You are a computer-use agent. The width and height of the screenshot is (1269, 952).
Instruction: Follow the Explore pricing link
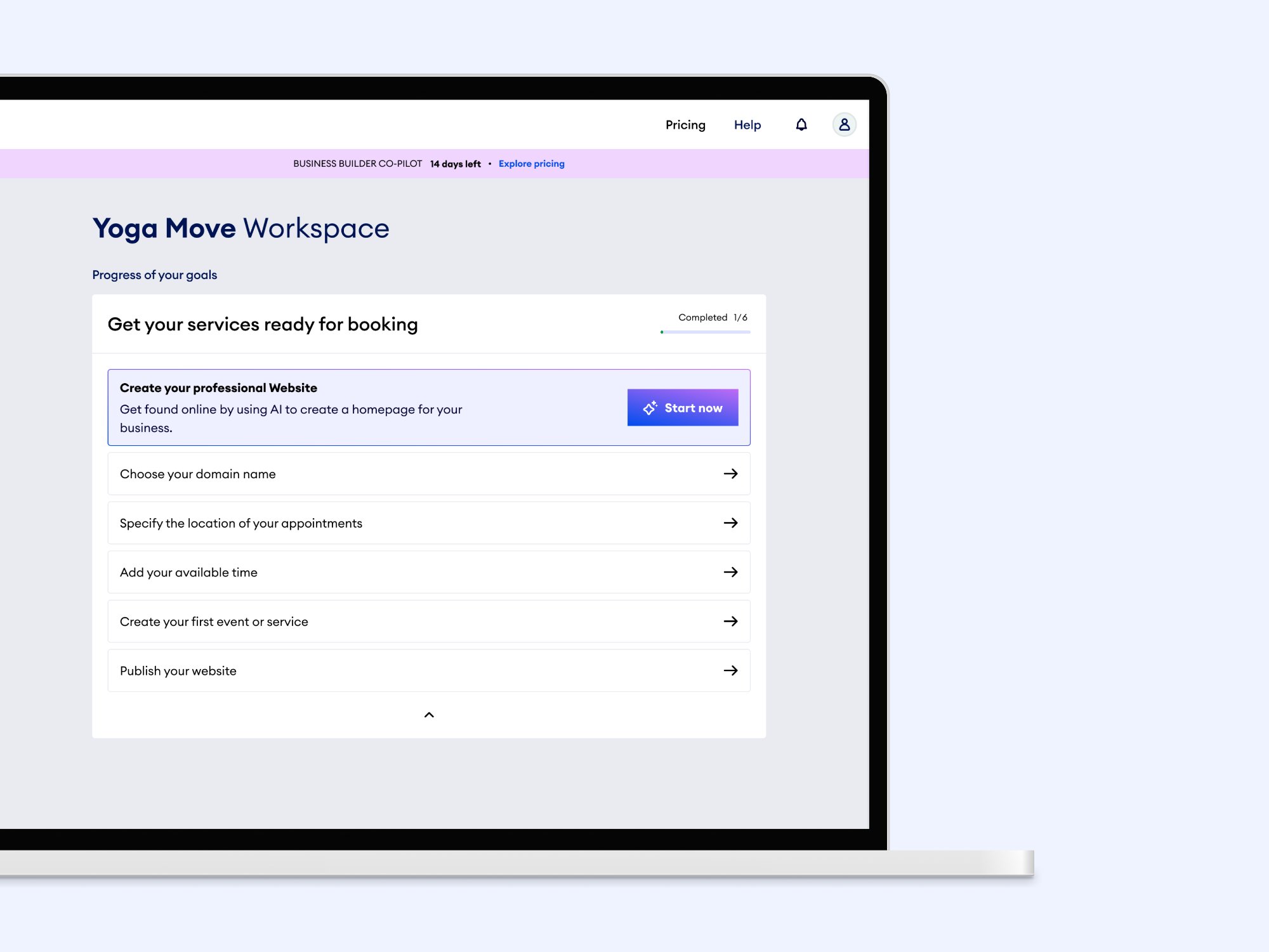click(x=531, y=164)
